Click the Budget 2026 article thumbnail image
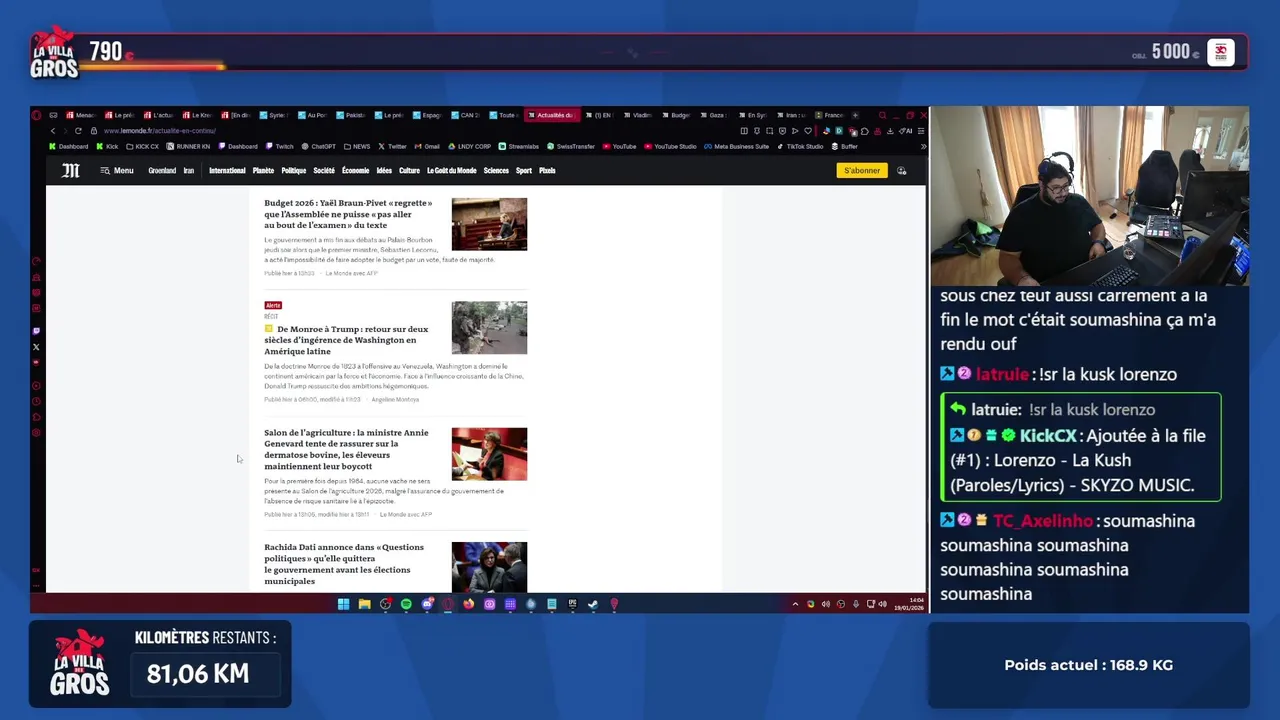Image resolution: width=1280 pixels, height=720 pixels. (x=489, y=224)
